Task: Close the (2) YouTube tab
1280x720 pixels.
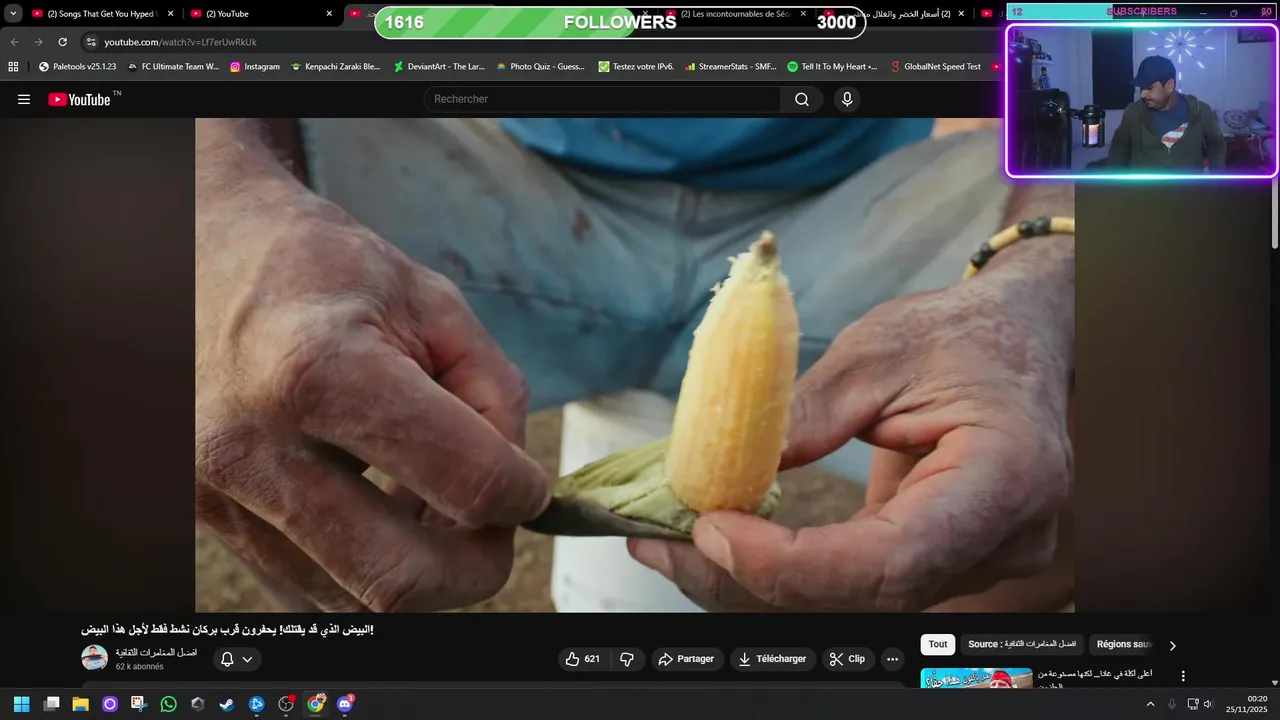Action: pyautogui.click(x=329, y=14)
